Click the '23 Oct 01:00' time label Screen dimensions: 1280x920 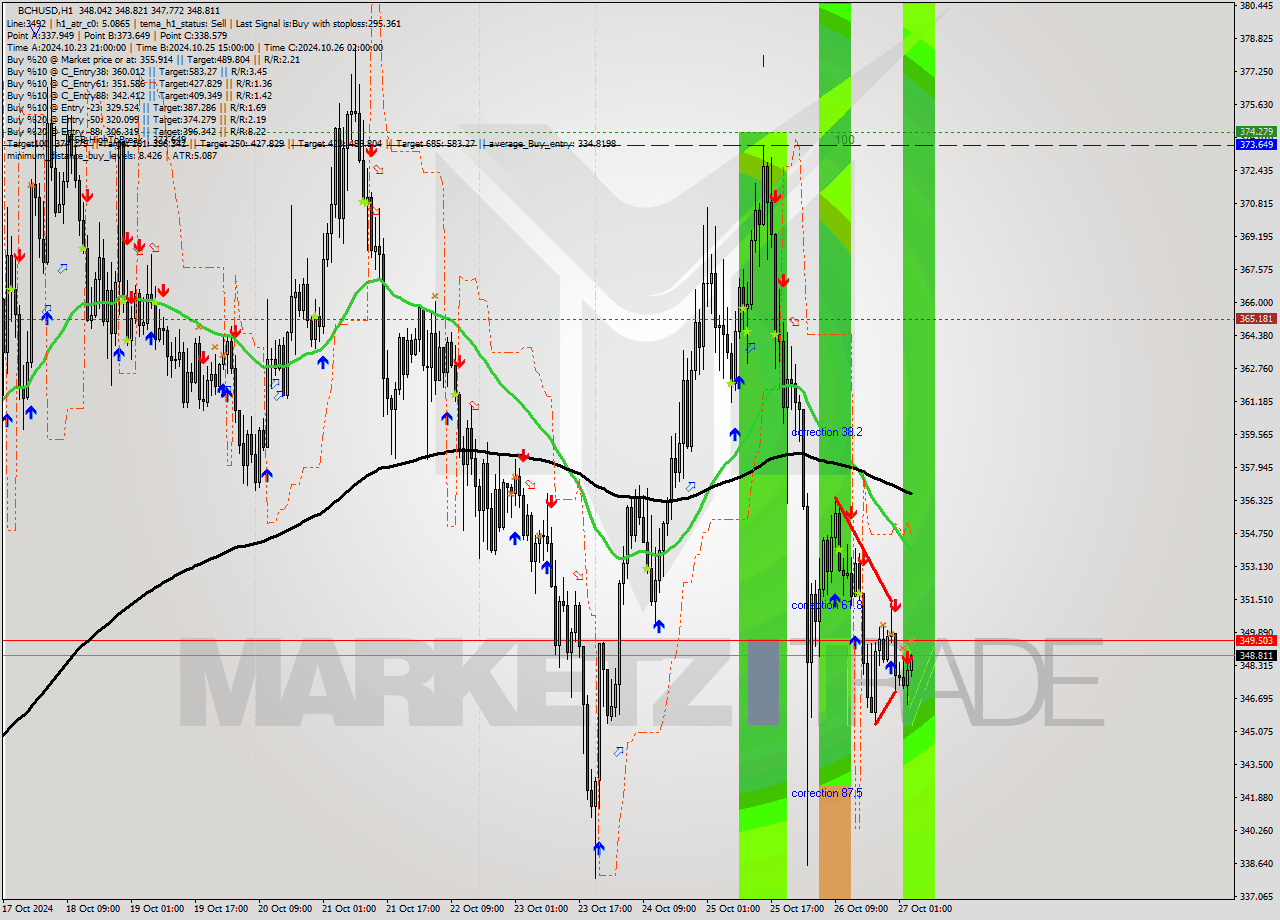click(x=540, y=909)
